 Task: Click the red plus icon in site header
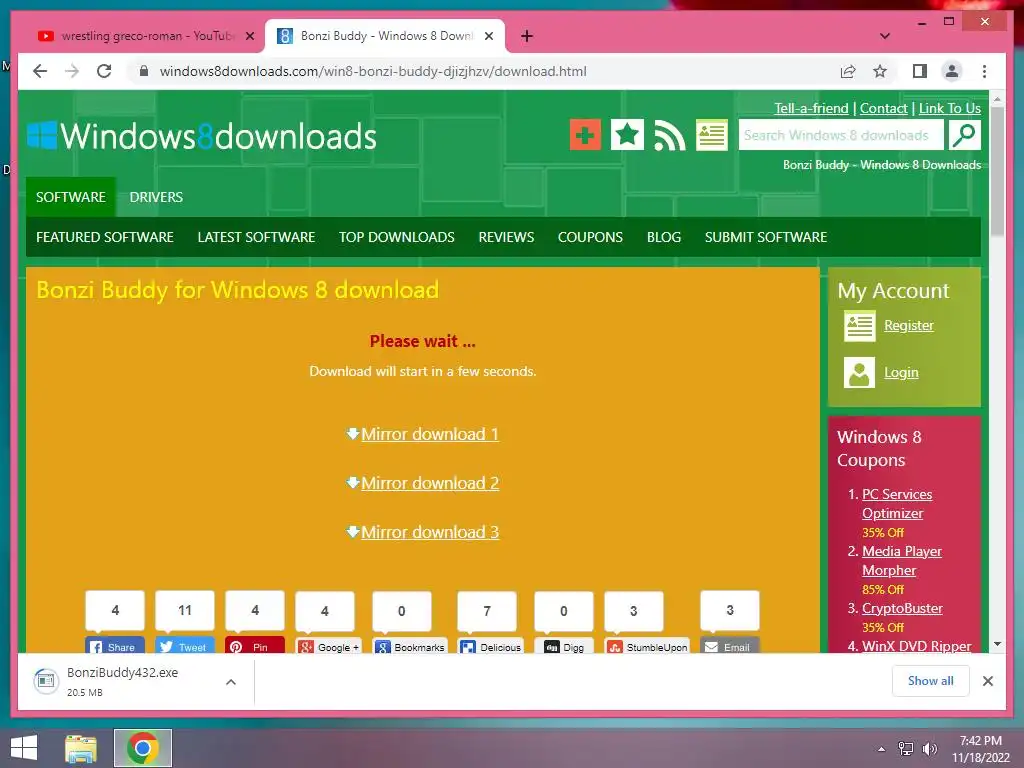pos(585,135)
